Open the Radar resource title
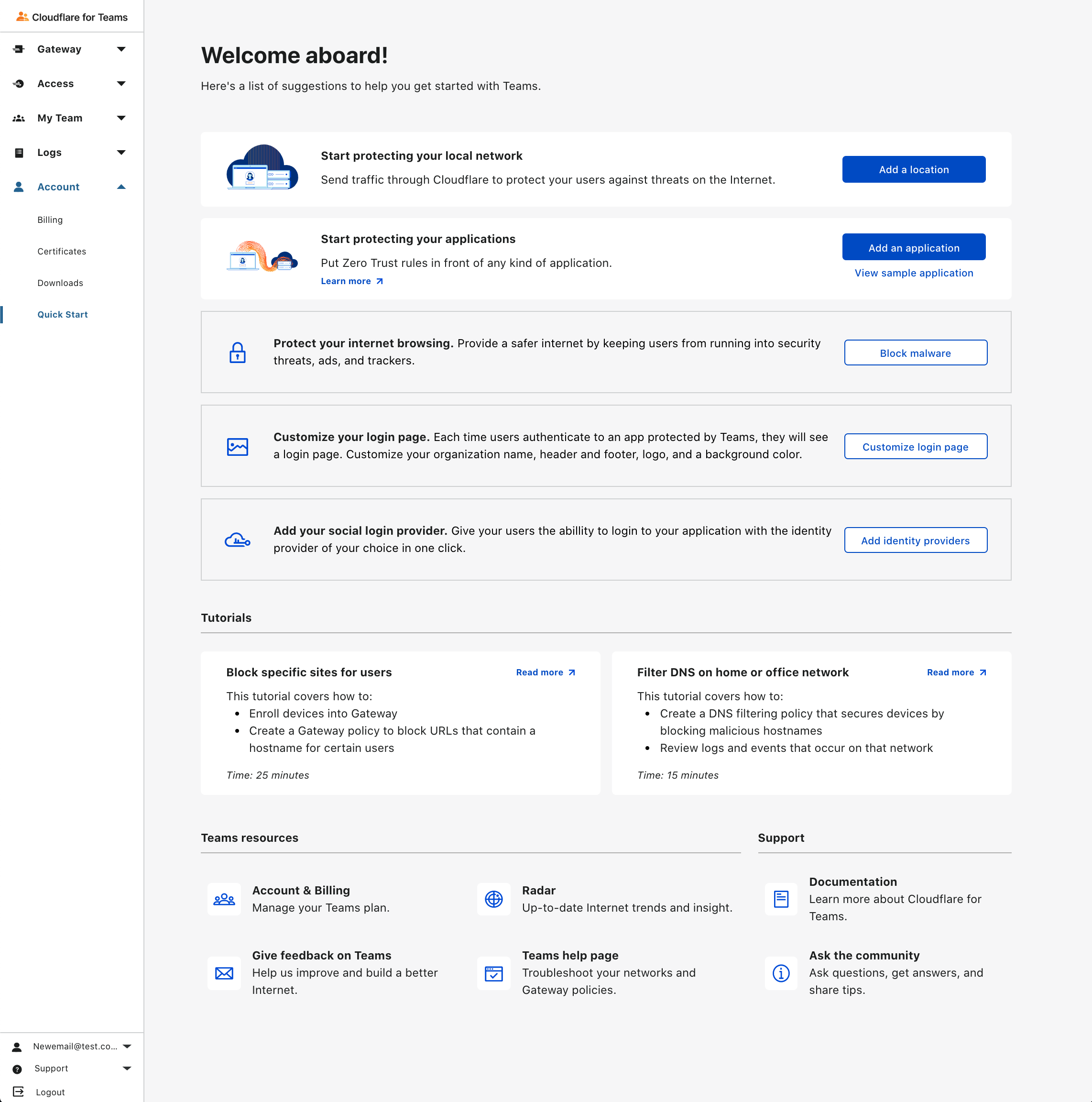1092x1102 pixels. click(x=539, y=891)
